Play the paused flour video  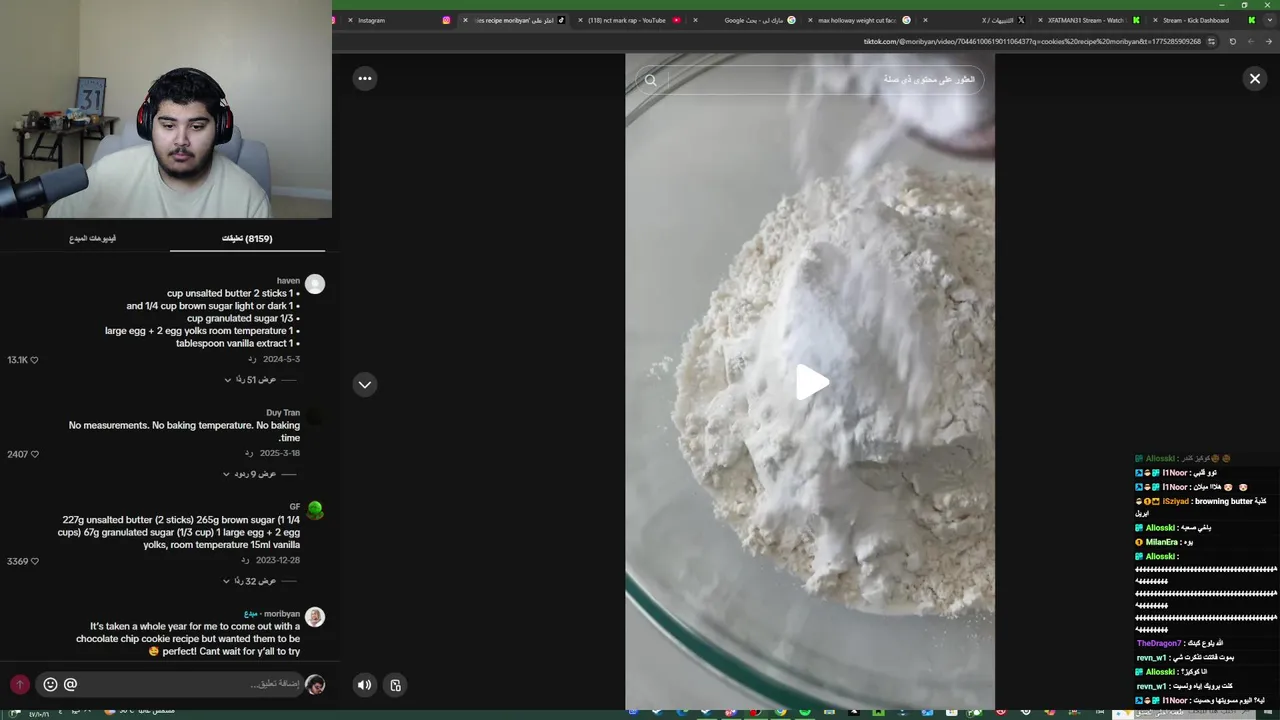point(811,382)
